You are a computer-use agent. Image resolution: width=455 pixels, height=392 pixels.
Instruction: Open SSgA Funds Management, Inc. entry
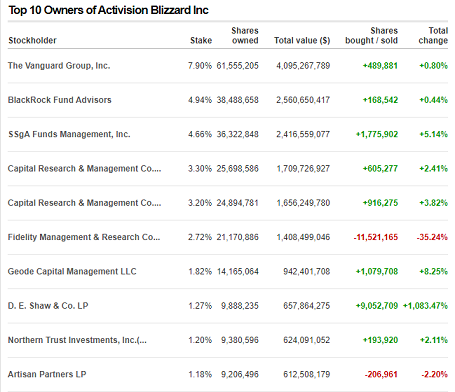click(x=69, y=134)
